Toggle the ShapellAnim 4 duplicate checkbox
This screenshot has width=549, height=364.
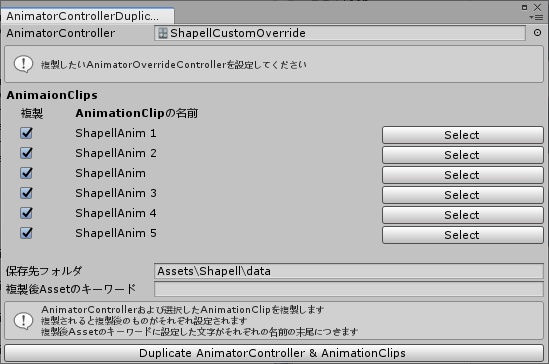click(26, 213)
